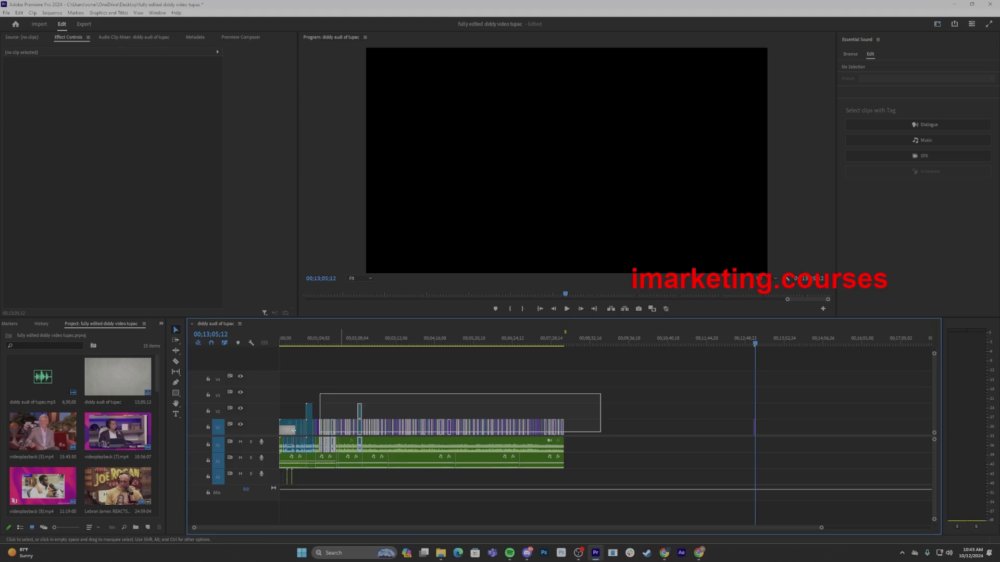Screen dimensions: 1000x562
Task: Click Mark Out button in Program monitor
Action: pyautogui.click(x=522, y=309)
